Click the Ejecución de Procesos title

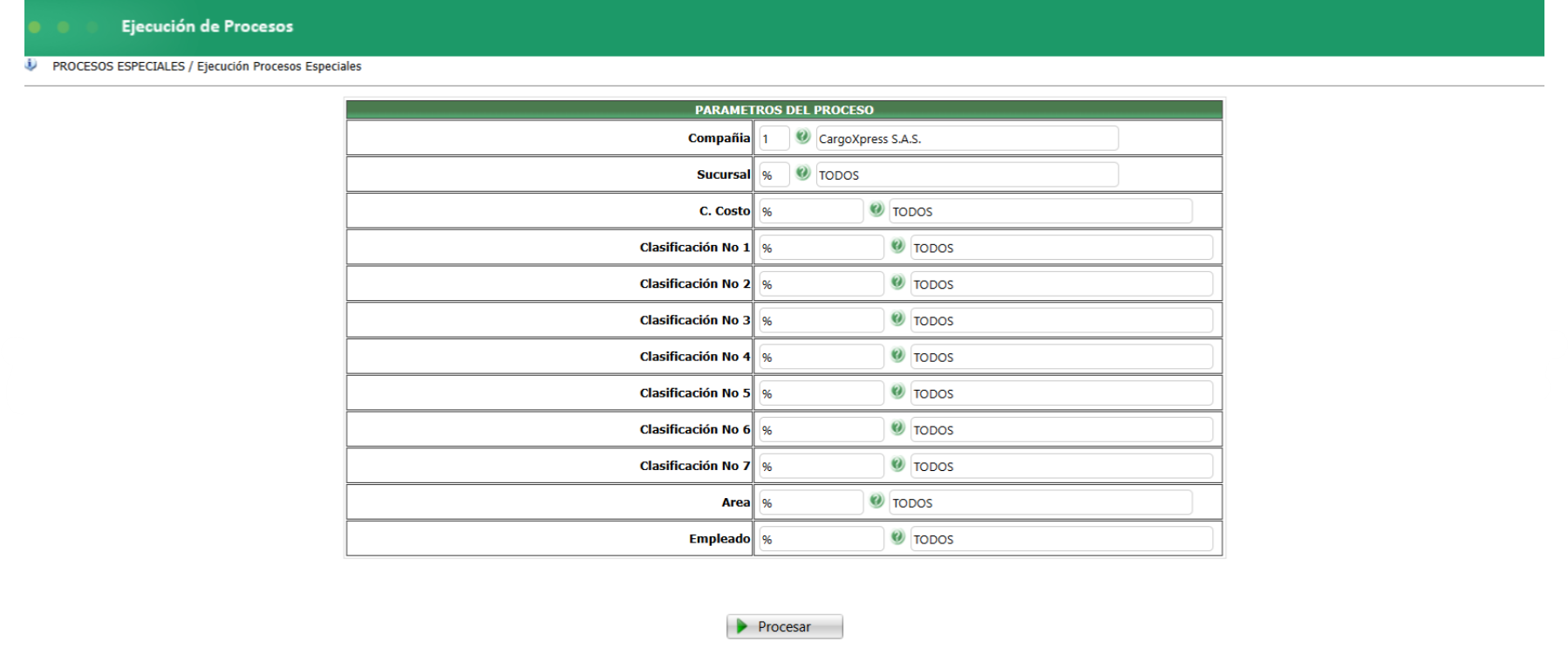pos(207,26)
